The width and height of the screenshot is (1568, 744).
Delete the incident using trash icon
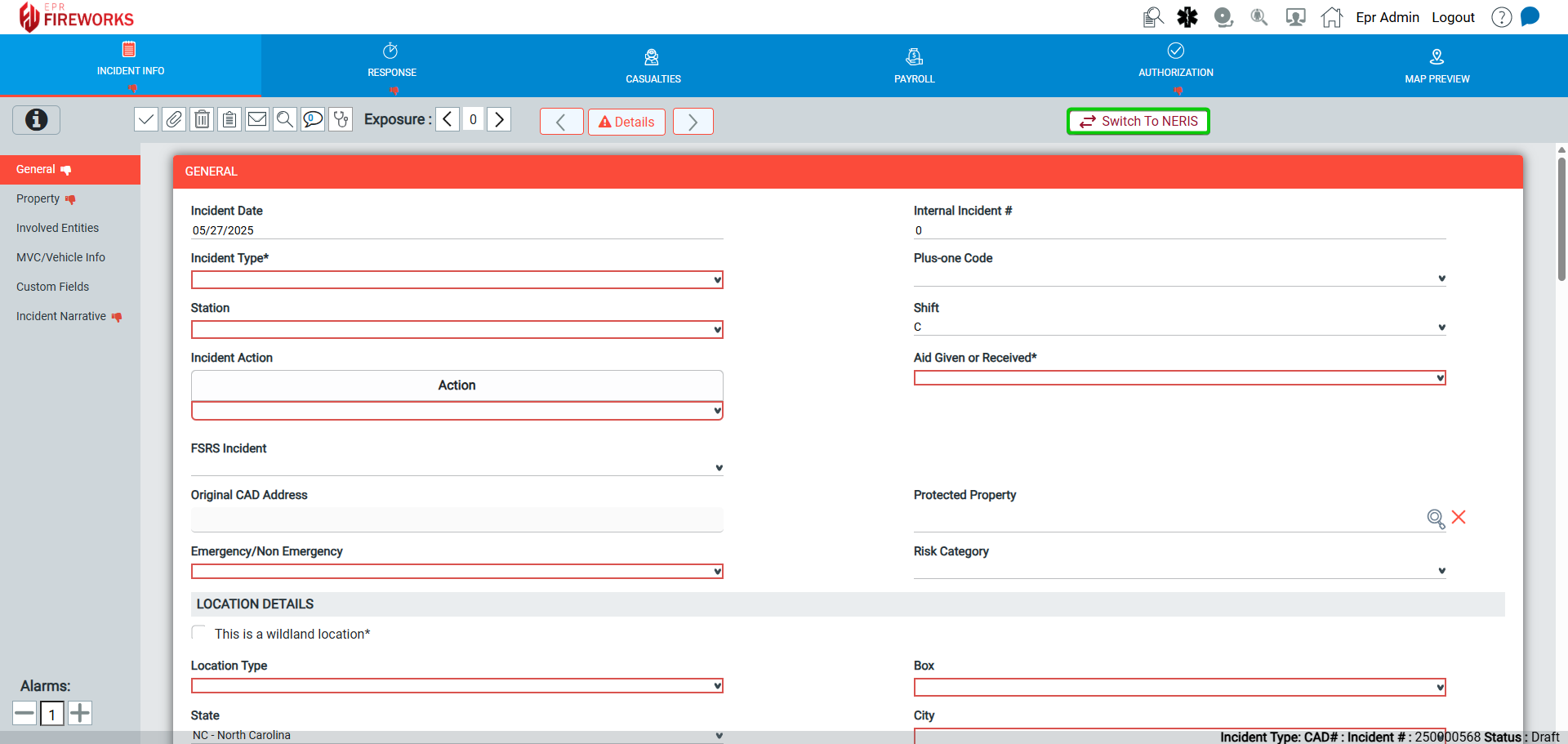coord(202,119)
